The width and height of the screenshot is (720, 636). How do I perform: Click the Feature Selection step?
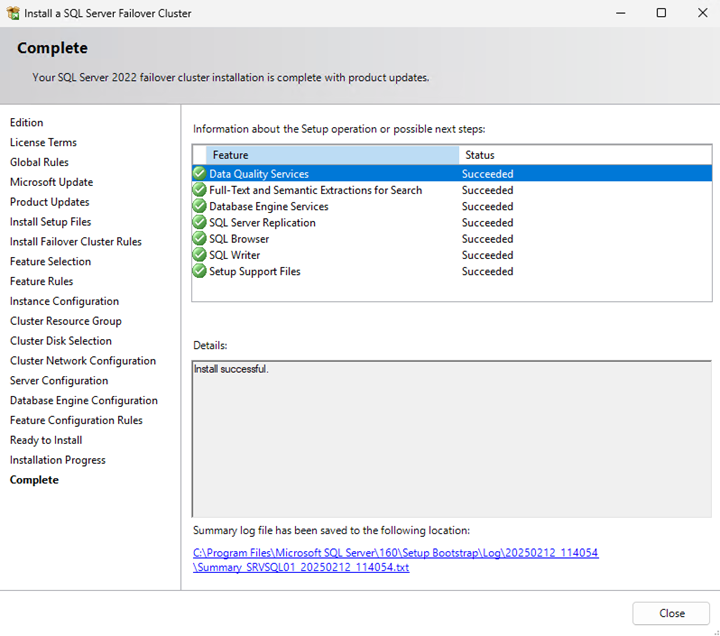pos(51,261)
